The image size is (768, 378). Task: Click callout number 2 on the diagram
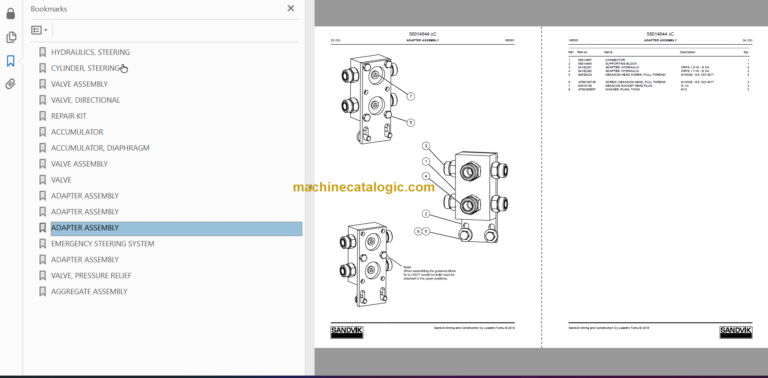[426, 213]
